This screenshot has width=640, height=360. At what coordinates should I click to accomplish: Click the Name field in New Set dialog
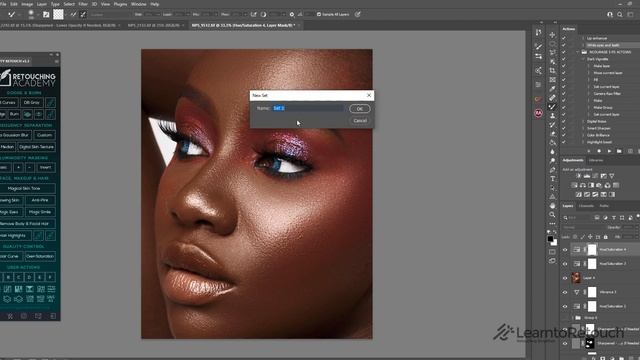(308, 108)
